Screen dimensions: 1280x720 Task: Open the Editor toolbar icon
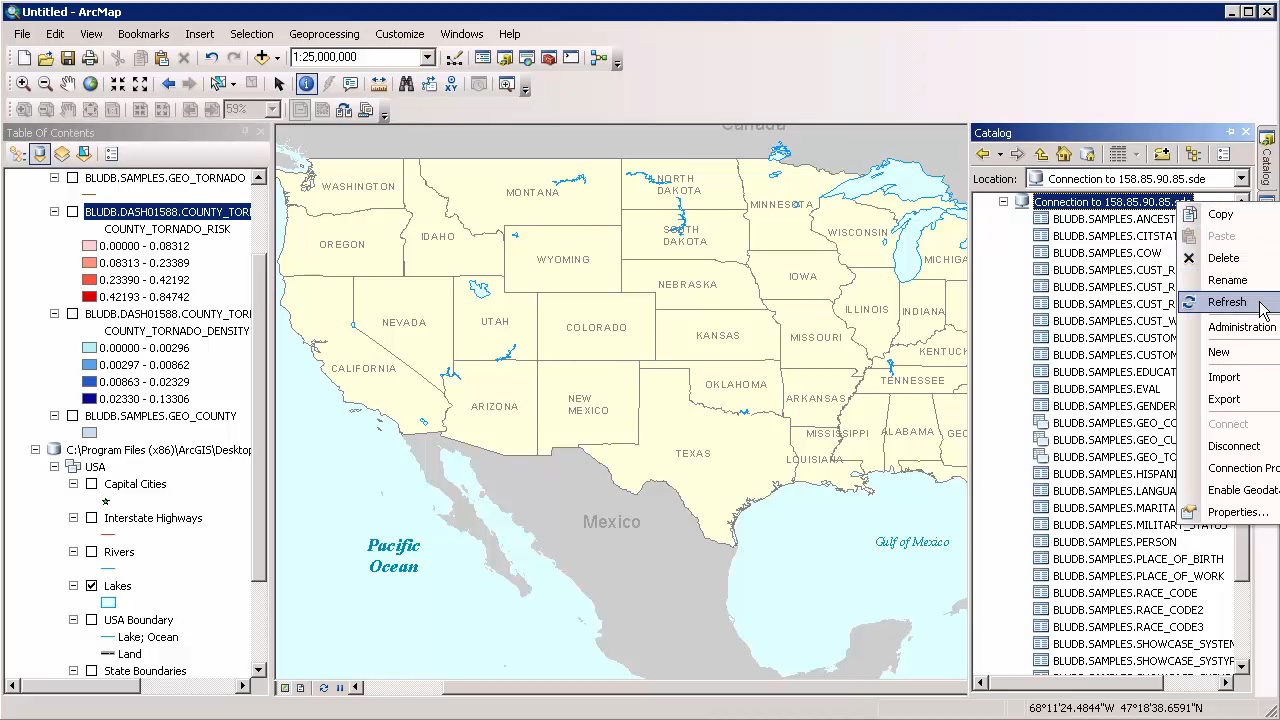coord(454,58)
